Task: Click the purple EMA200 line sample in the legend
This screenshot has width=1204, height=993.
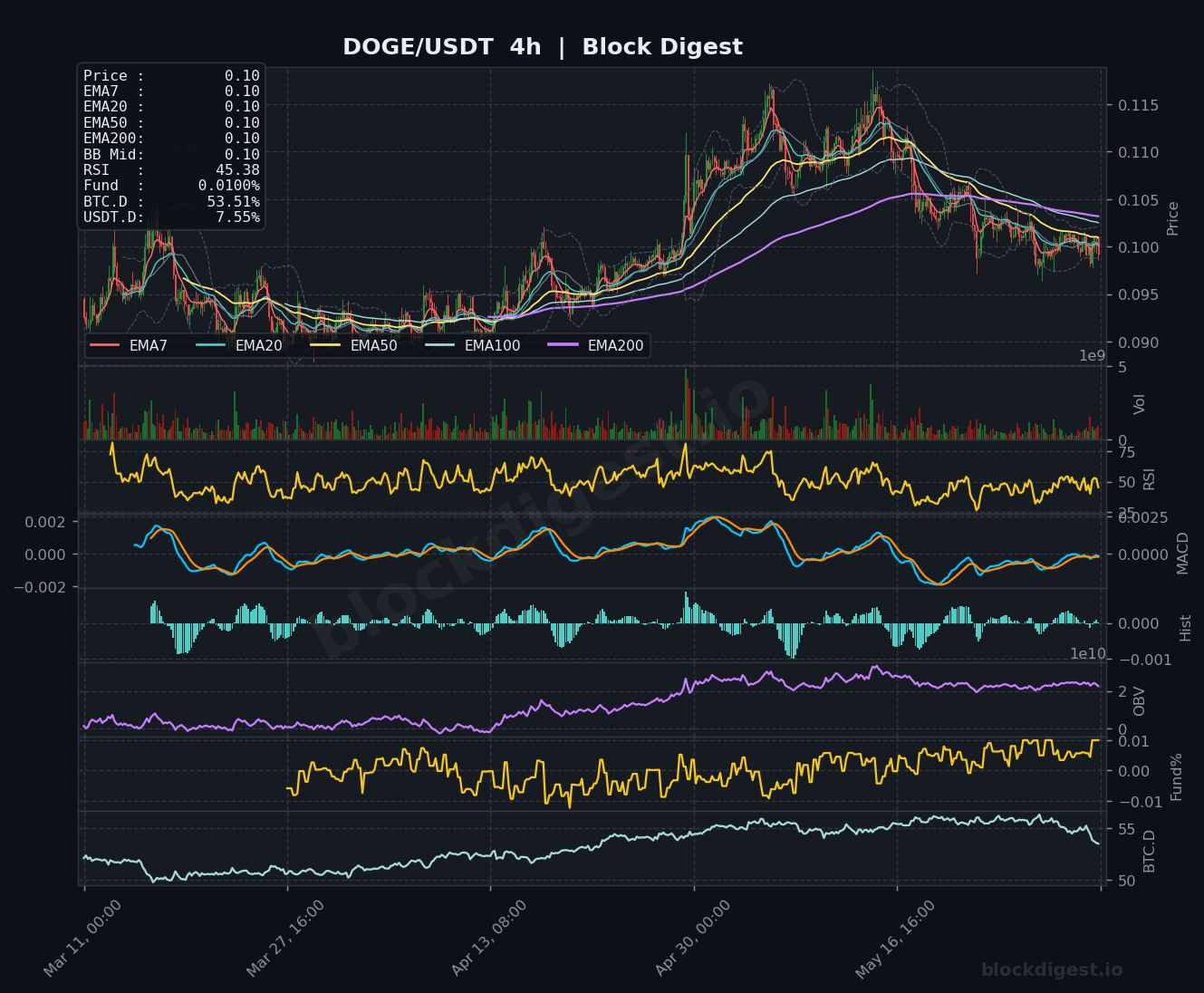Action: (563, 345)
